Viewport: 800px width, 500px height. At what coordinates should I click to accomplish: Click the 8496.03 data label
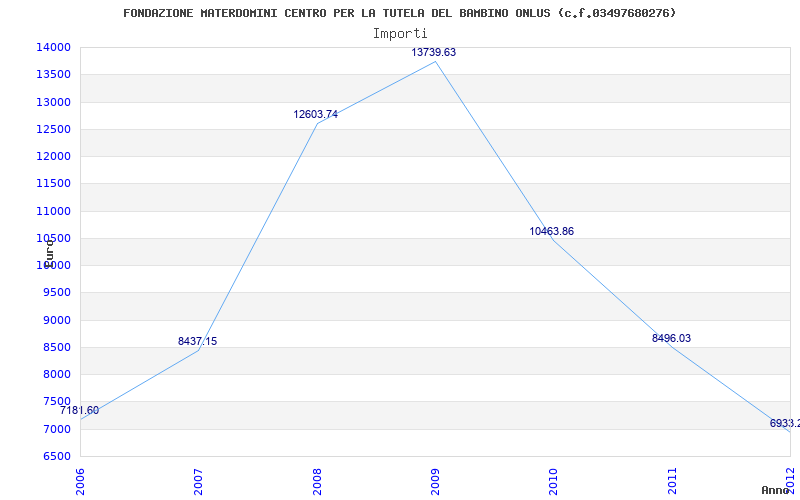click(x=671, y=338)
